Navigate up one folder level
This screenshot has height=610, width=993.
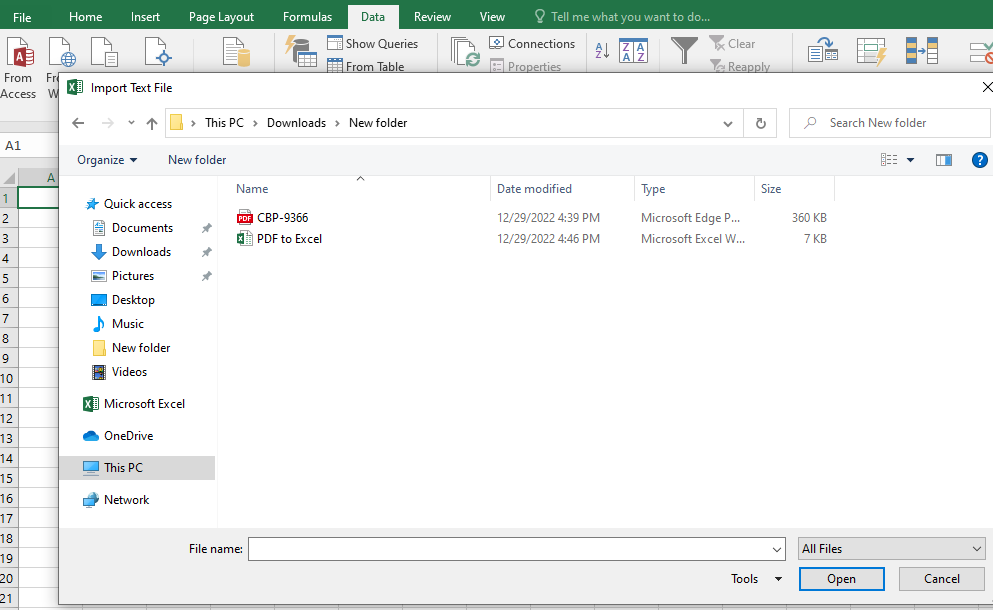[151, 122]
